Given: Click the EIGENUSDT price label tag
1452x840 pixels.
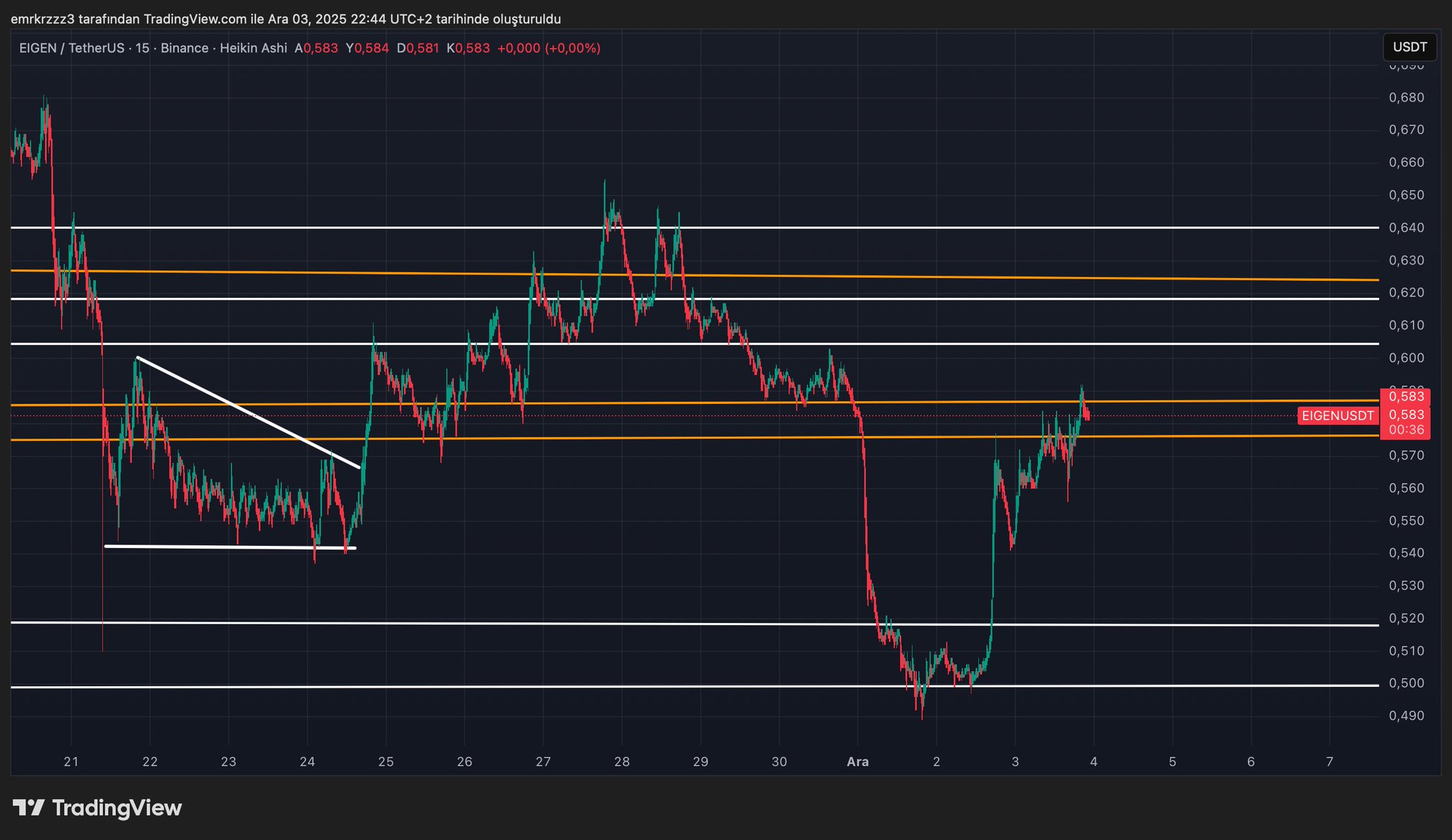Looking at the screenshot, I should 1337,416.
